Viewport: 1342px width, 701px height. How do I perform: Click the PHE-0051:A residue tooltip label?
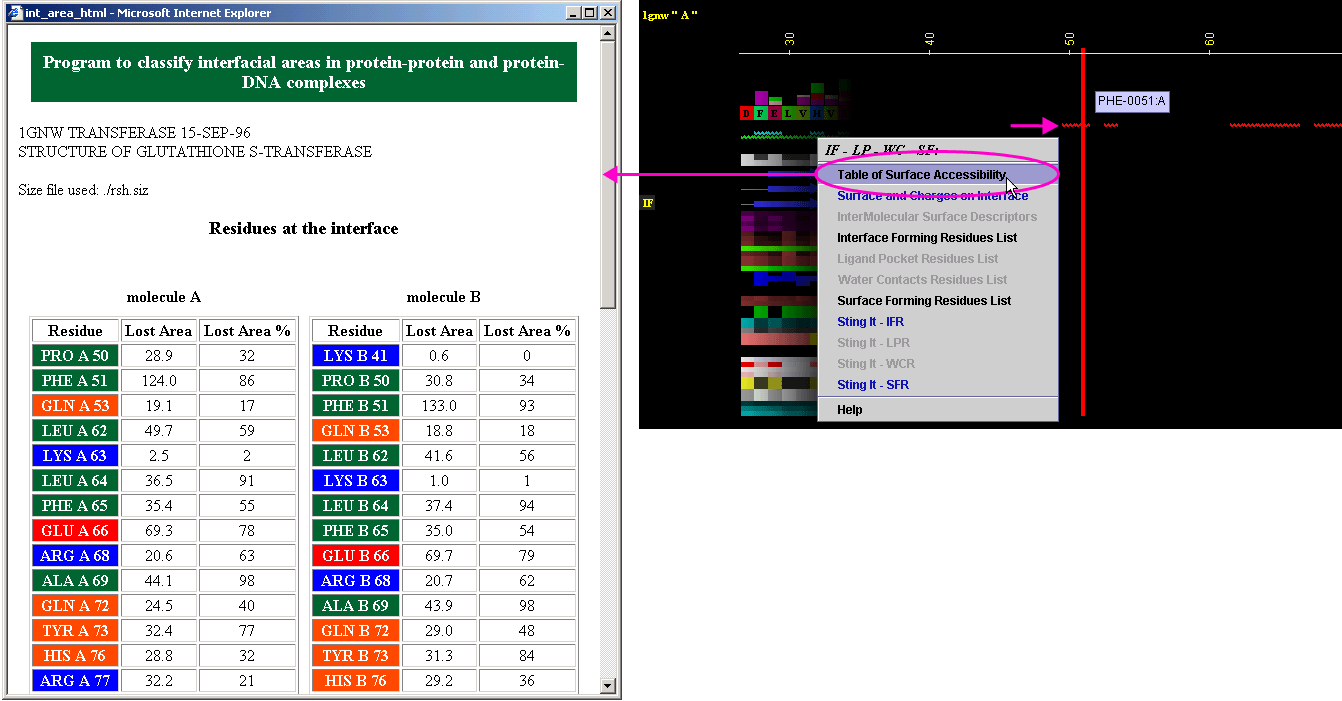(x=1132, y=101)
